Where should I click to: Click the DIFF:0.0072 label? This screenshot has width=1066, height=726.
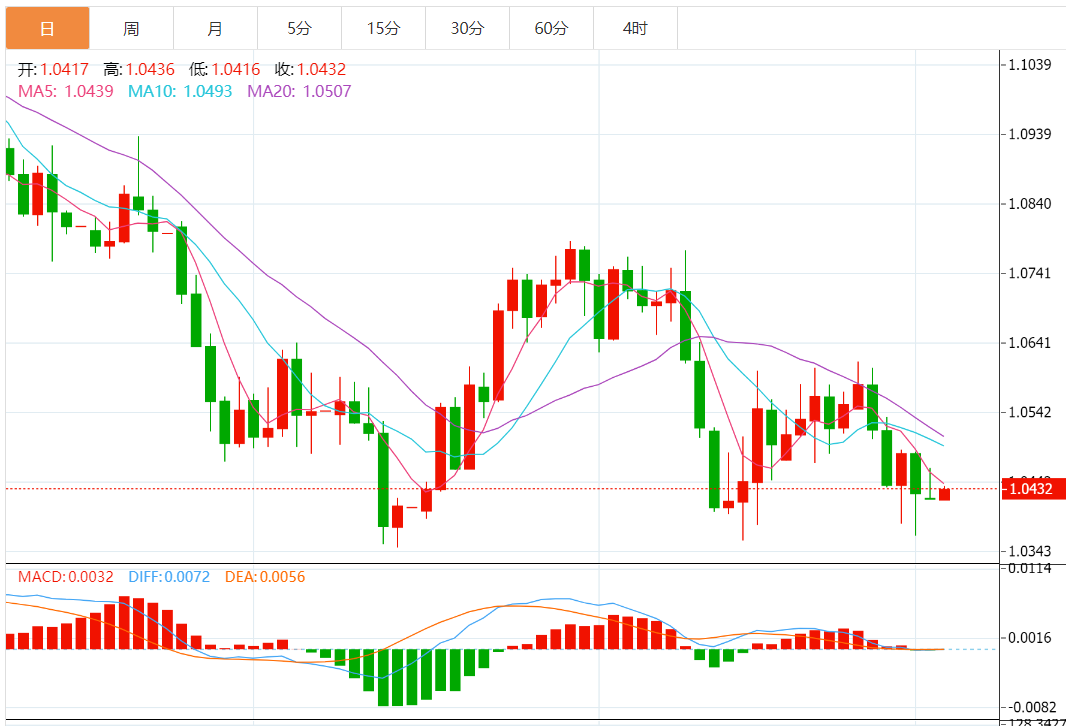coord(169,577)
